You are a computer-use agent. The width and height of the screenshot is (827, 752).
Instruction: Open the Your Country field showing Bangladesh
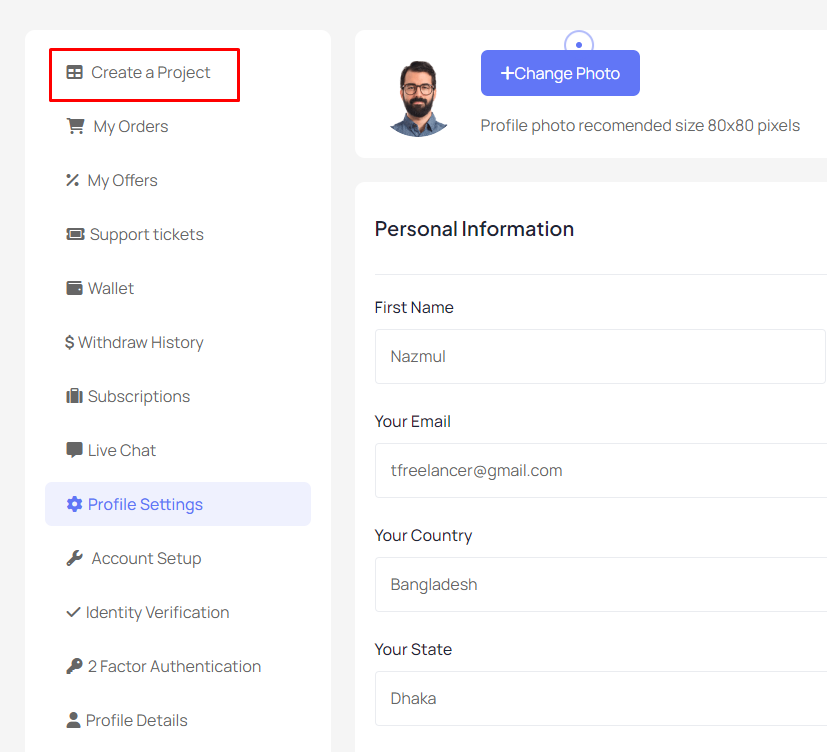coord(601,584)
